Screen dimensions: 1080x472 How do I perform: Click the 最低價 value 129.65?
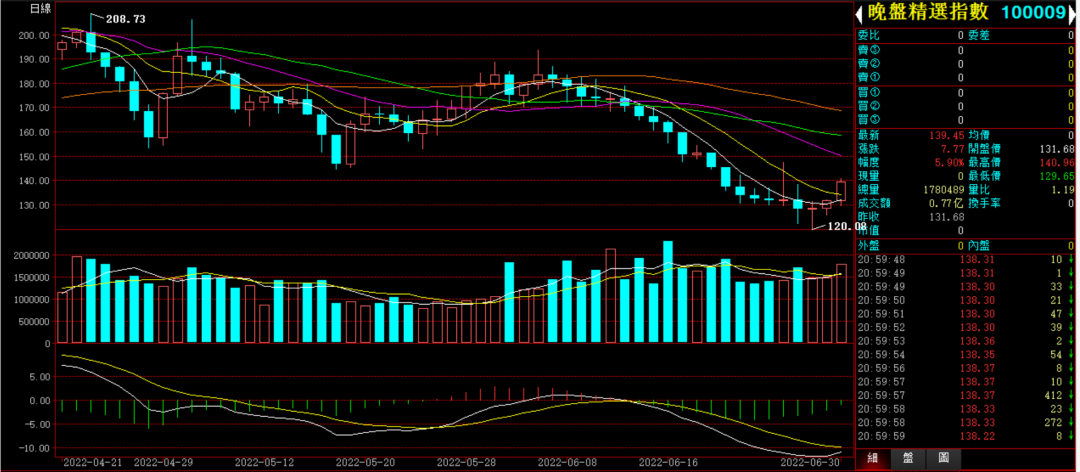coord(1059,176)
